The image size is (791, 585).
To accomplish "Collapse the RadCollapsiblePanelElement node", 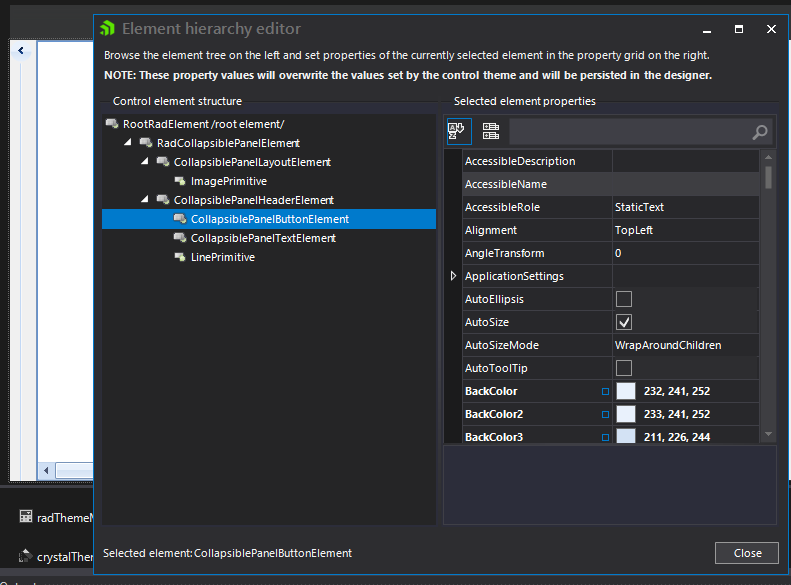I will (128, 143).
